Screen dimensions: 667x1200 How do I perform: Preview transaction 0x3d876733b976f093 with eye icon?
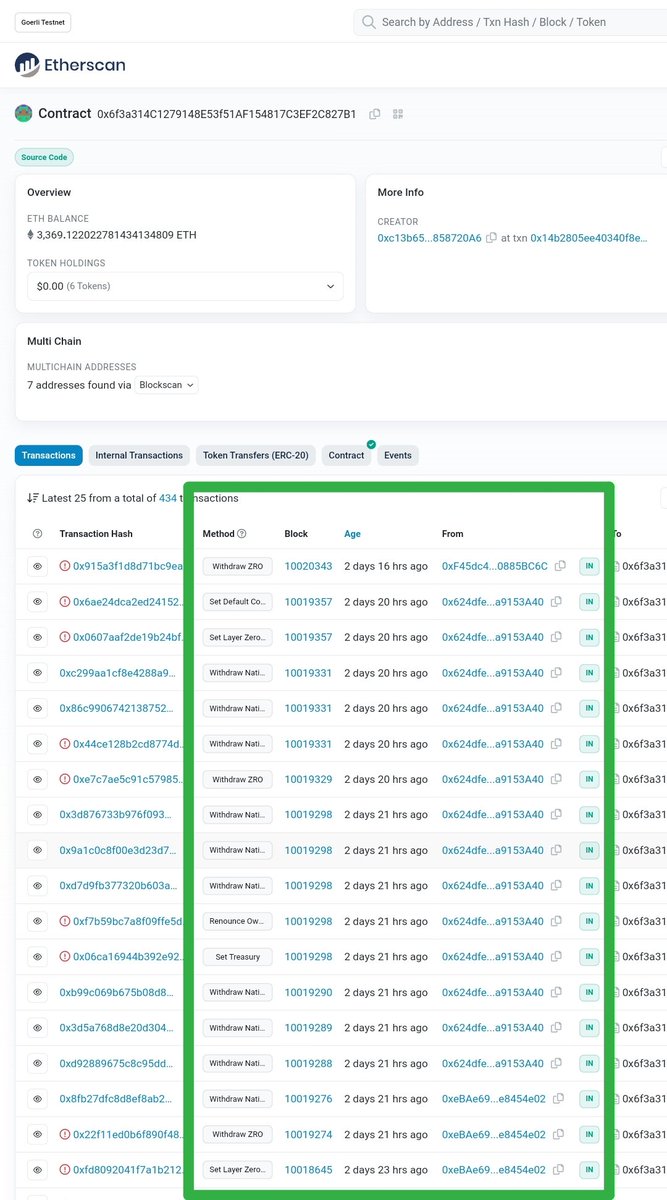(x=37, y=815)
